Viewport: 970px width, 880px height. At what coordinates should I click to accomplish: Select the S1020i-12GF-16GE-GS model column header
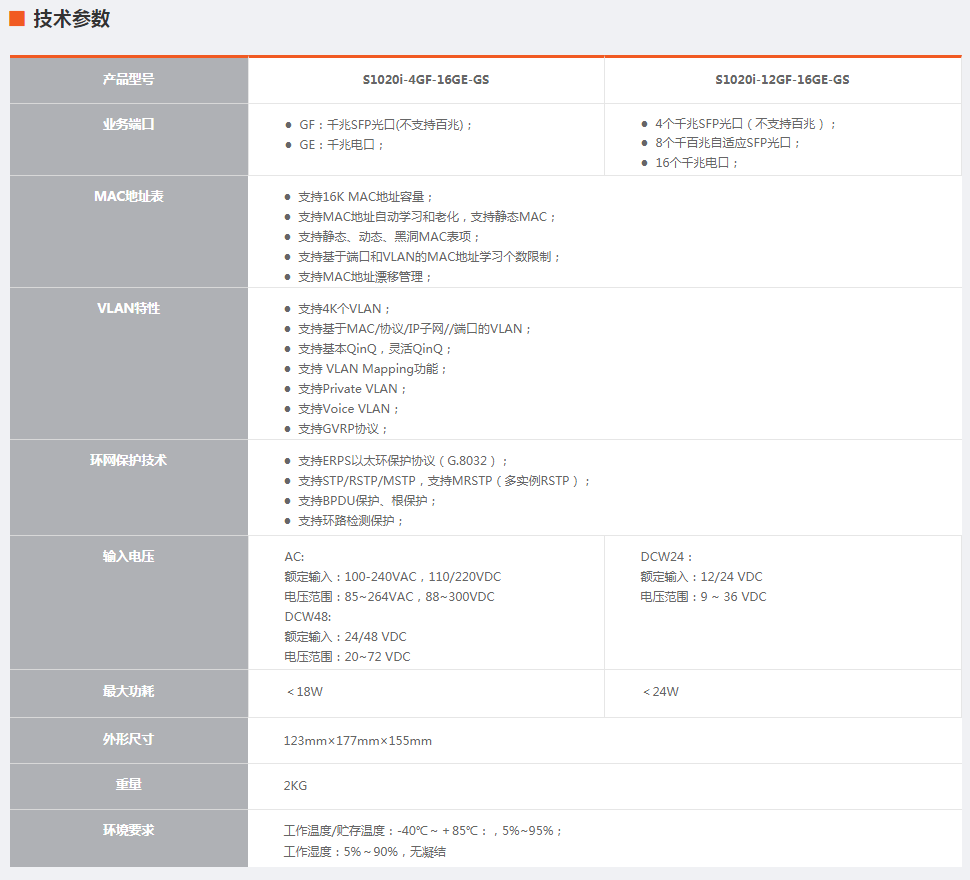[x=782, y=80]
